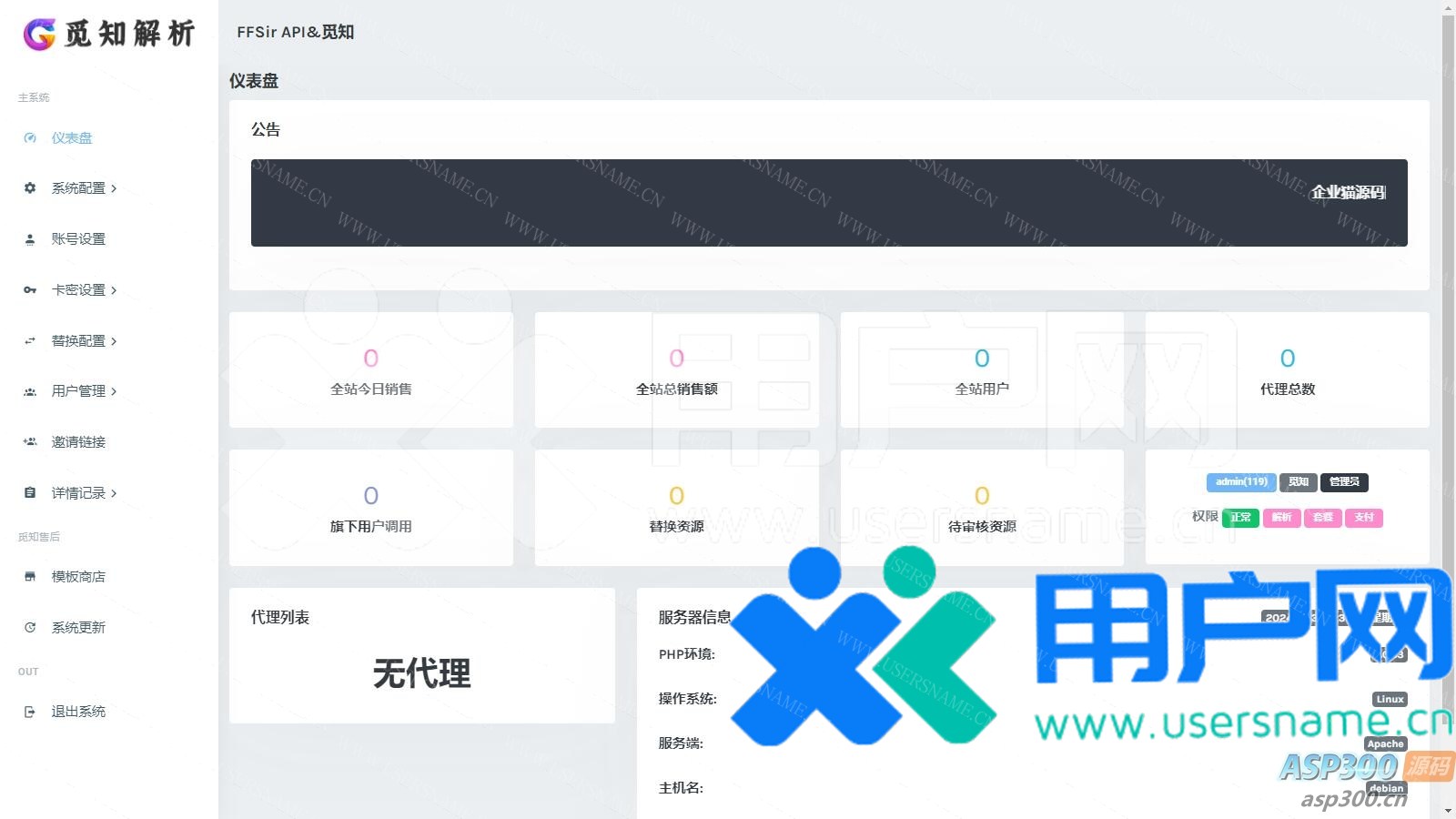
Task: Click the store icon beside 模板商店
Action: point(30,577)
